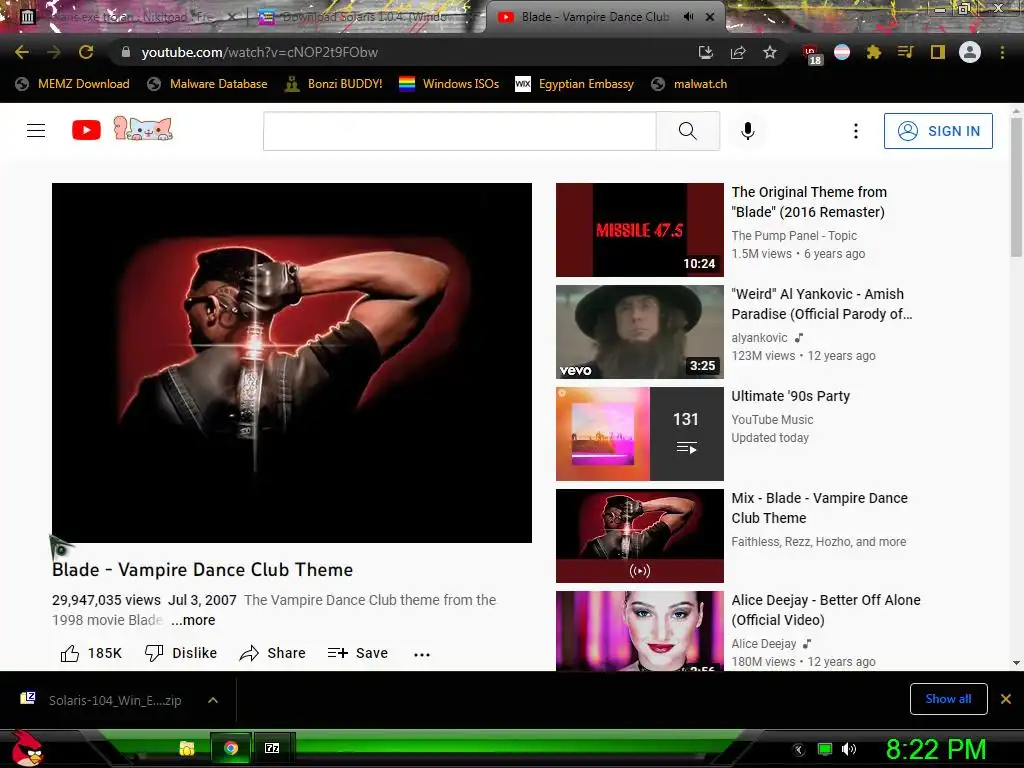Expand description with ...more
Viewport: 1024px width, 768px height.
coord(193,620)
